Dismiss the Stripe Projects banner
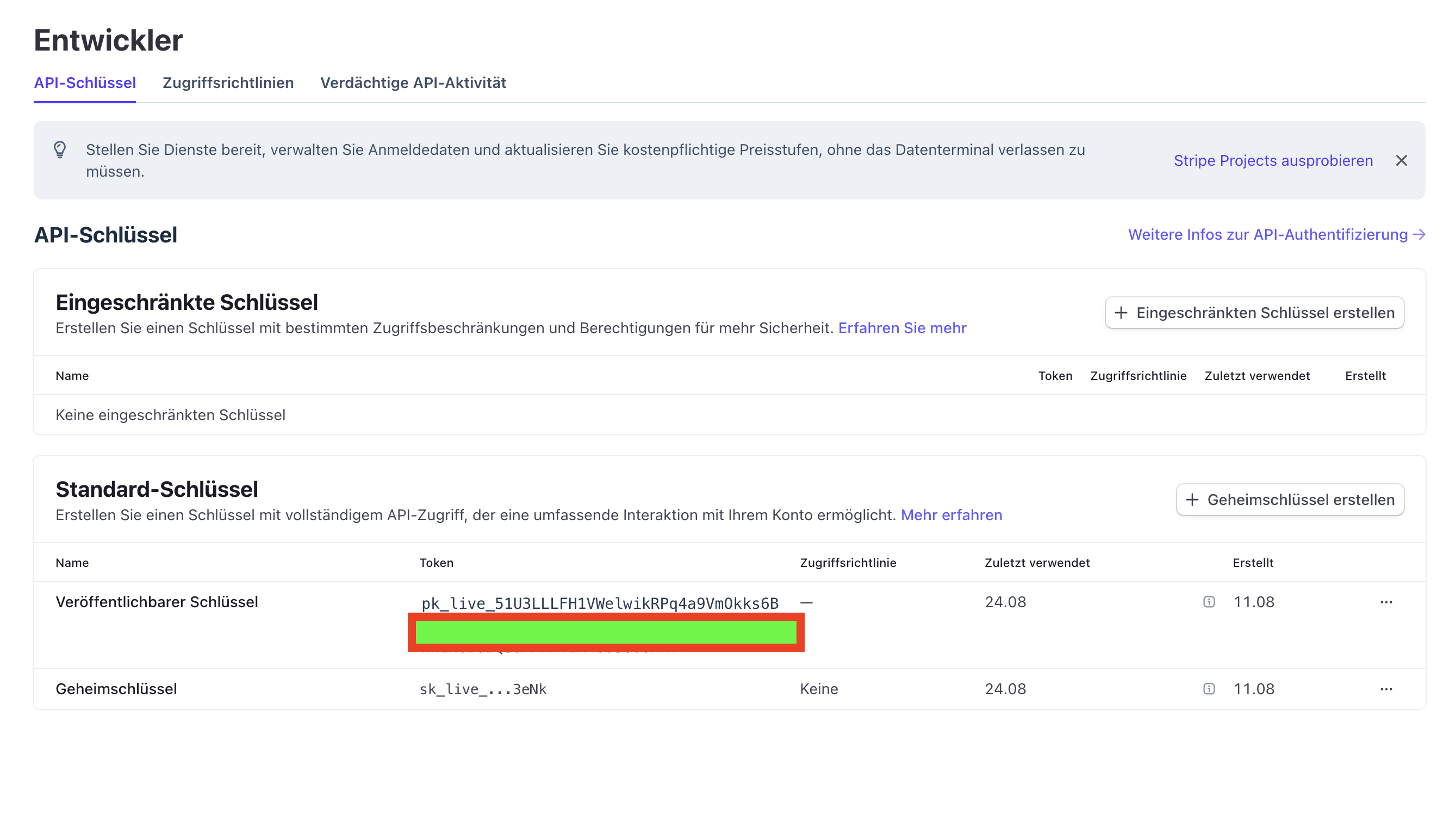 tap(1401, 160)
